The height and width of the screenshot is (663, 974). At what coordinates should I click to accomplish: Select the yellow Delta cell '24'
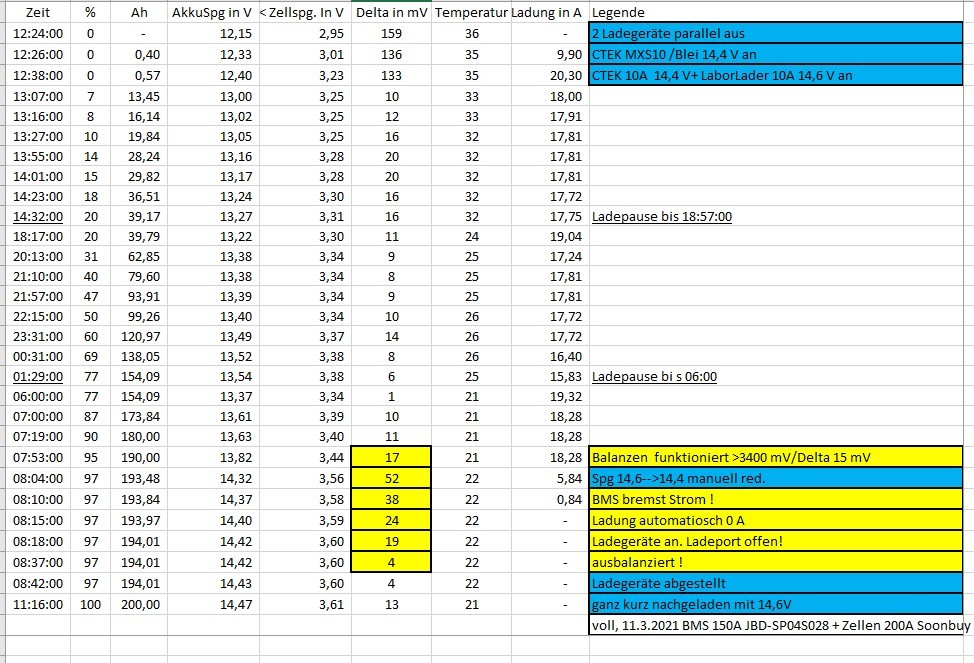391,521
